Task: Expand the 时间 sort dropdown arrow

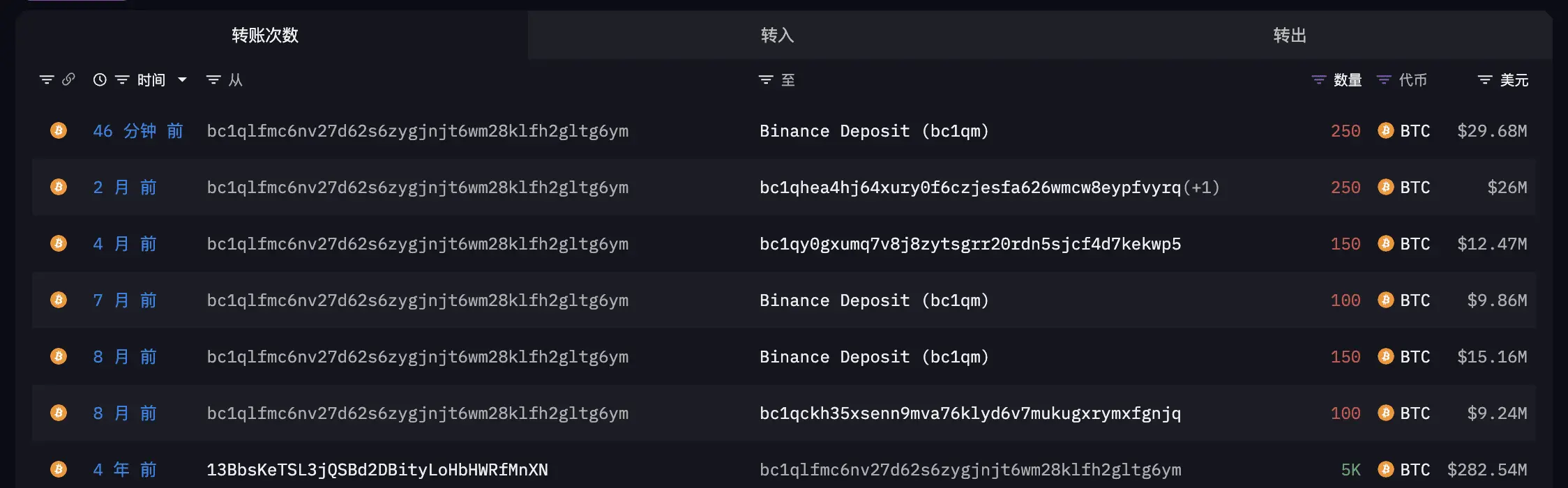Action: tap(182, 80)
